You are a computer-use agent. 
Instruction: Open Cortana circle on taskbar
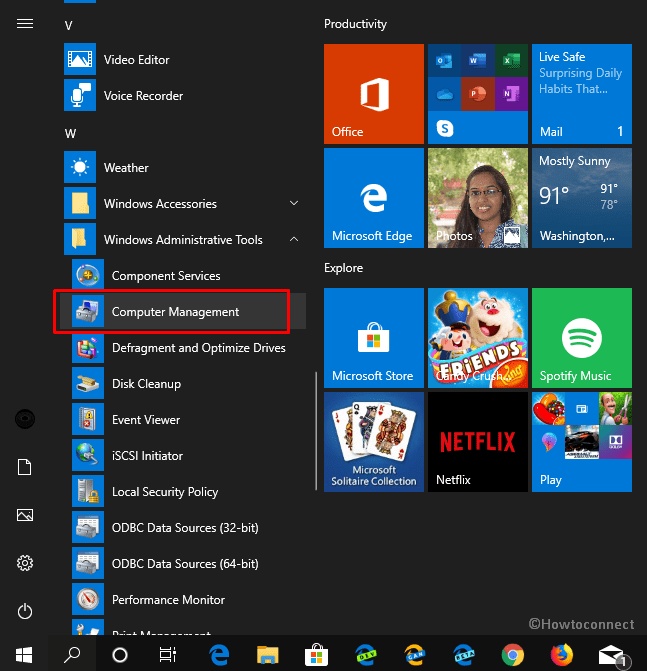[x=120, y=655]
